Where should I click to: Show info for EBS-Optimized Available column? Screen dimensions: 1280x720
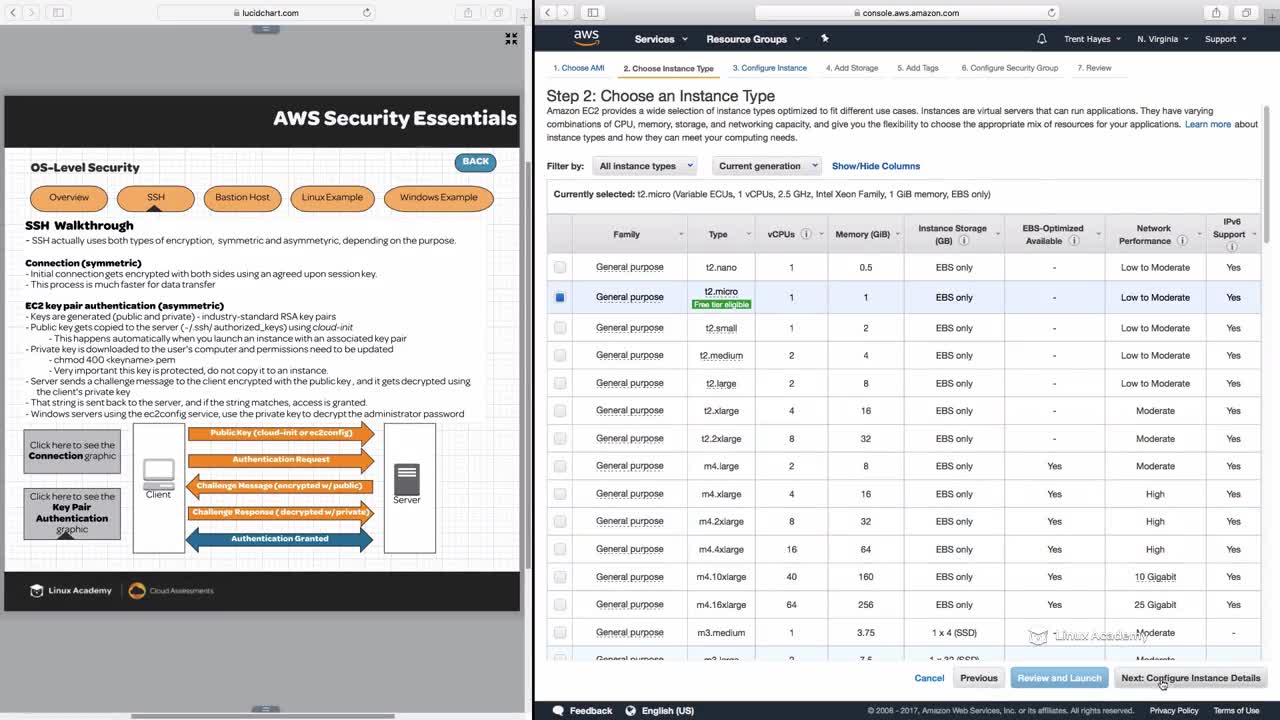1074,241
